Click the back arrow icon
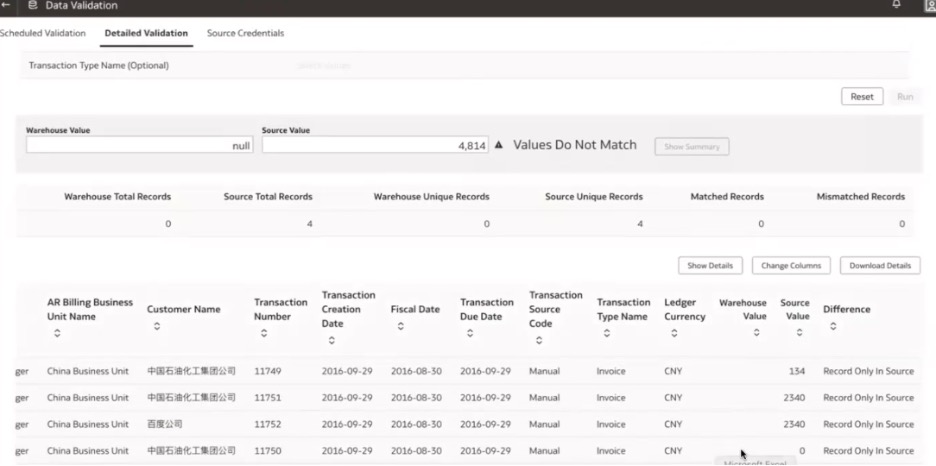 [6, 5]
